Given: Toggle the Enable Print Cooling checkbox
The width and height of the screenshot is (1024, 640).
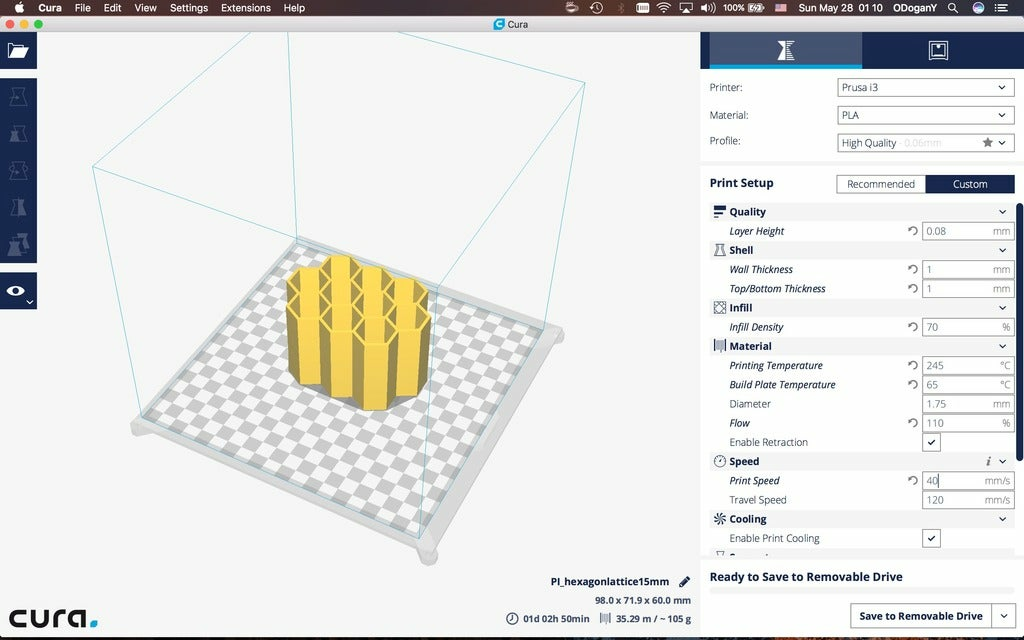Looking at the screenshot, I should (931, 538).
